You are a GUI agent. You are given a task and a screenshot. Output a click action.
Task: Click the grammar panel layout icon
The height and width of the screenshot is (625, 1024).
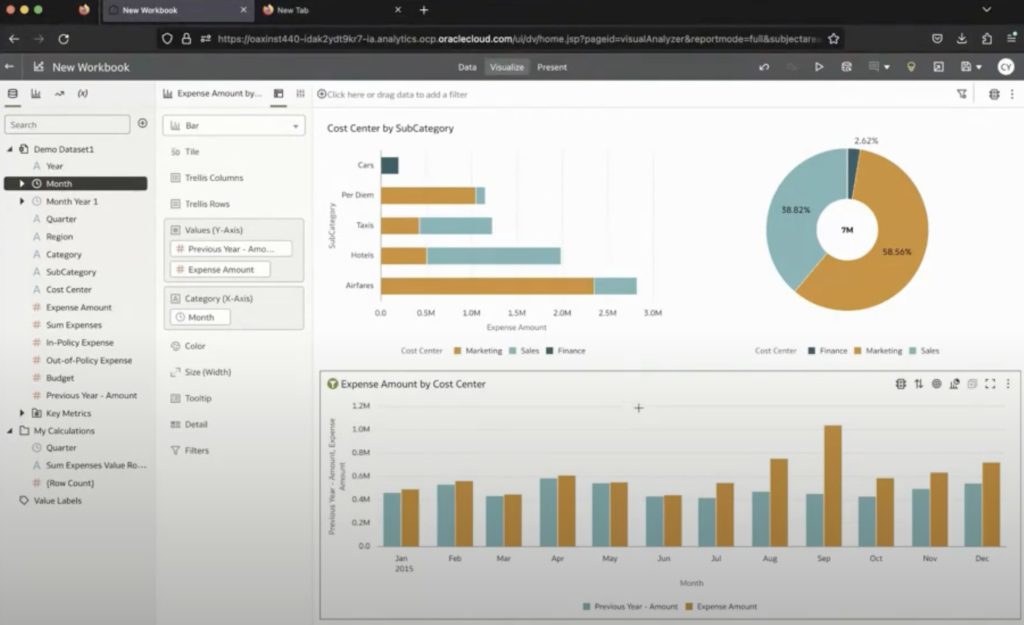pyautogui.click(x=279, y=93)
